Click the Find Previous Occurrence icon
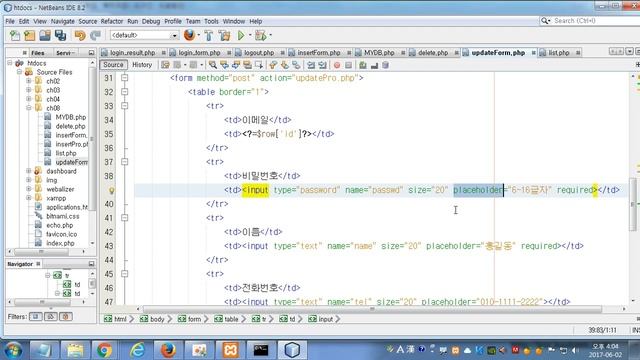This screenshot has width=640, height=360. (x=224, y=65)
